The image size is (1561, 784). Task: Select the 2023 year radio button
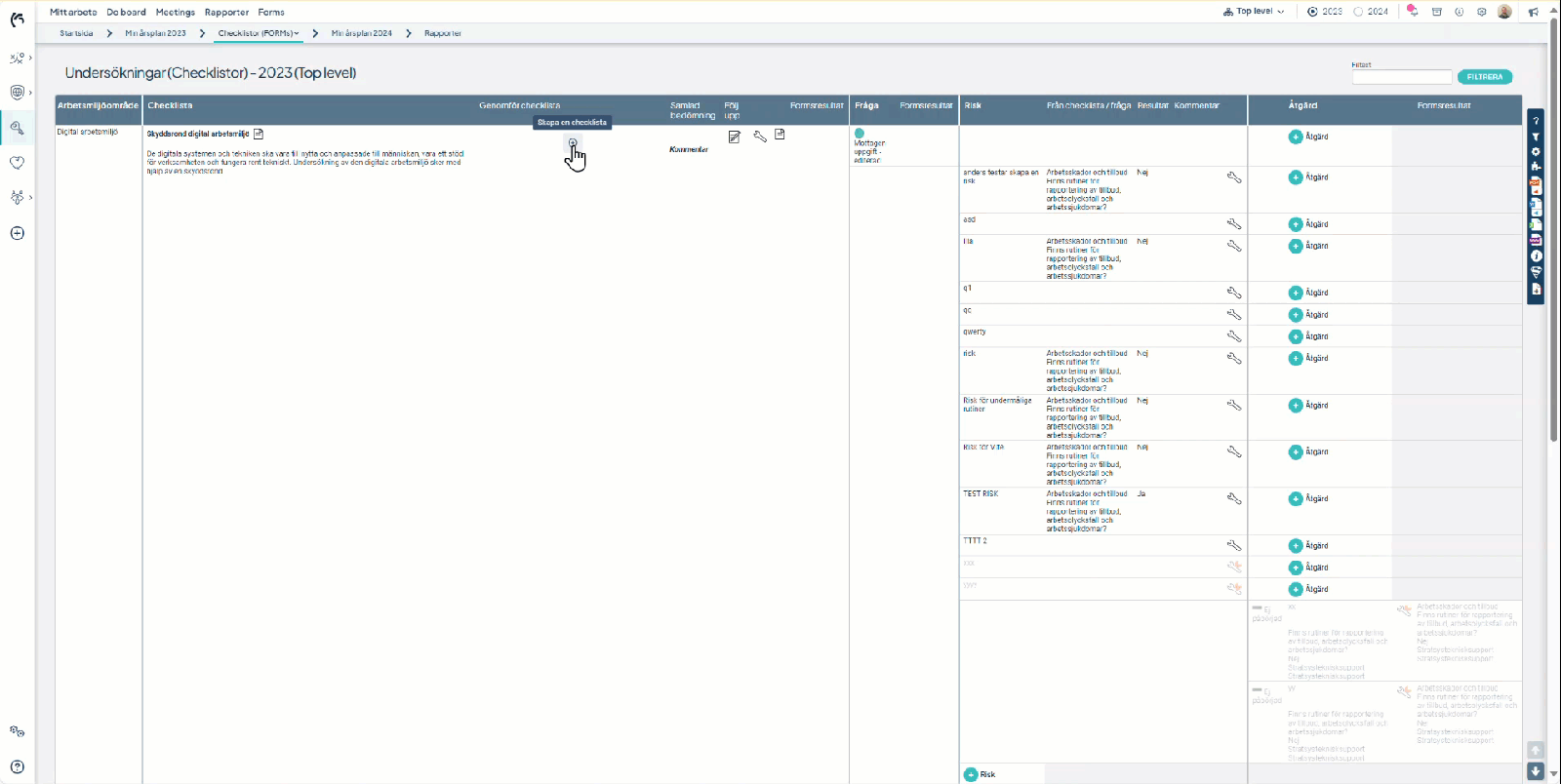(x=1313, y=12)
